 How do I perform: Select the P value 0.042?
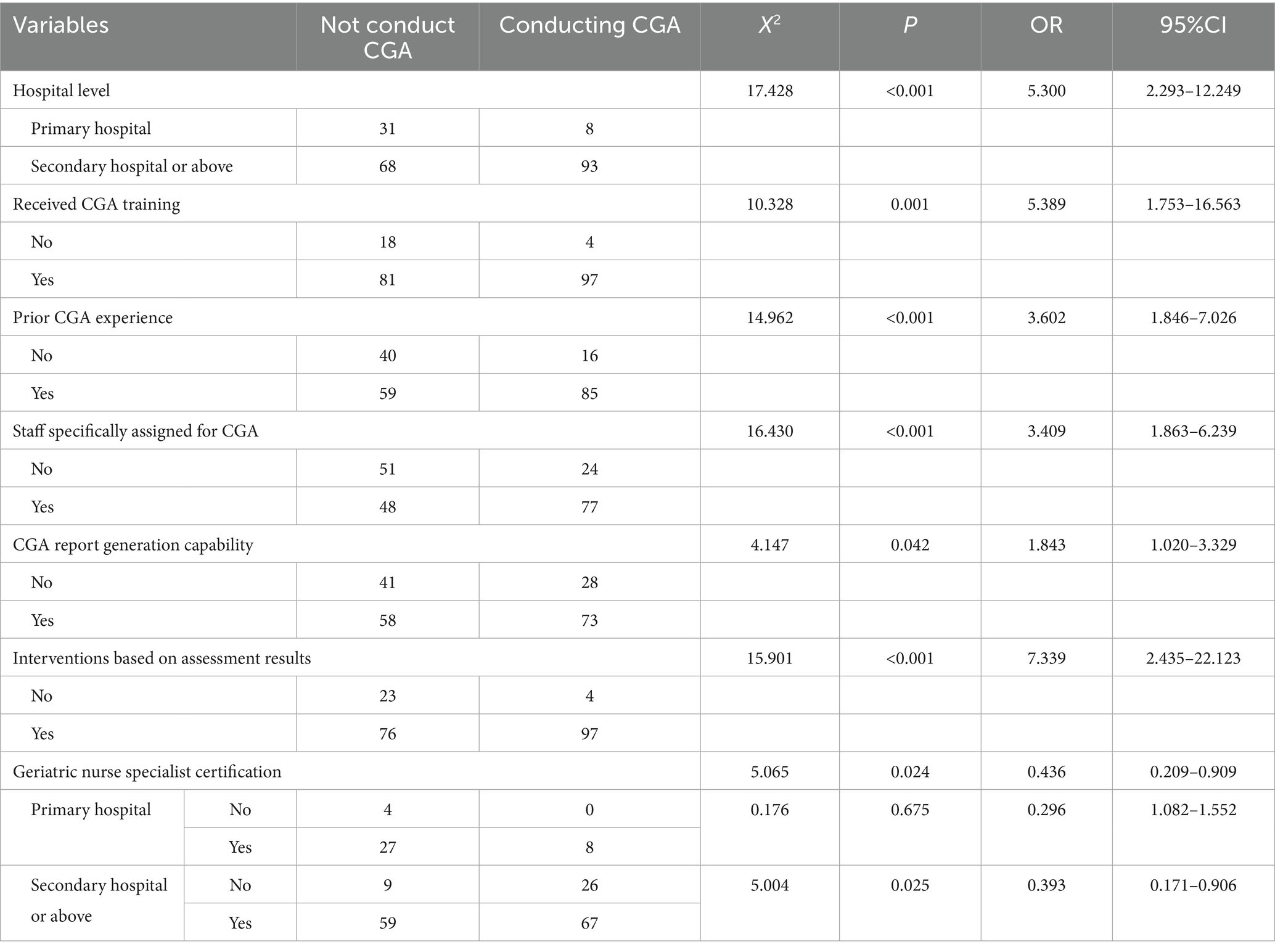click(909, 545)
